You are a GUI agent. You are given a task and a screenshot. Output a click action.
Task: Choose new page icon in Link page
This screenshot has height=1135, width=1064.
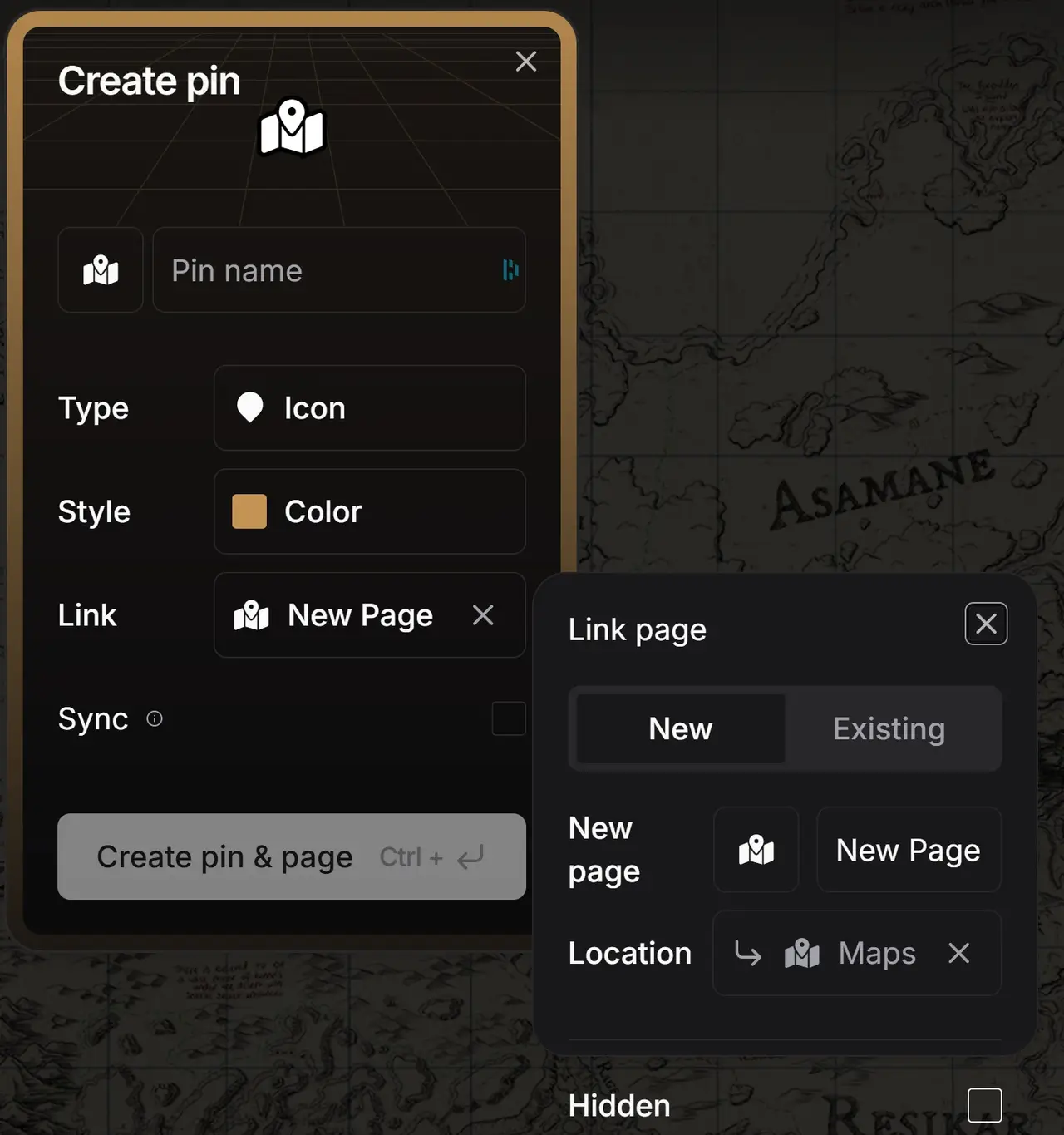tap(756, 850)
